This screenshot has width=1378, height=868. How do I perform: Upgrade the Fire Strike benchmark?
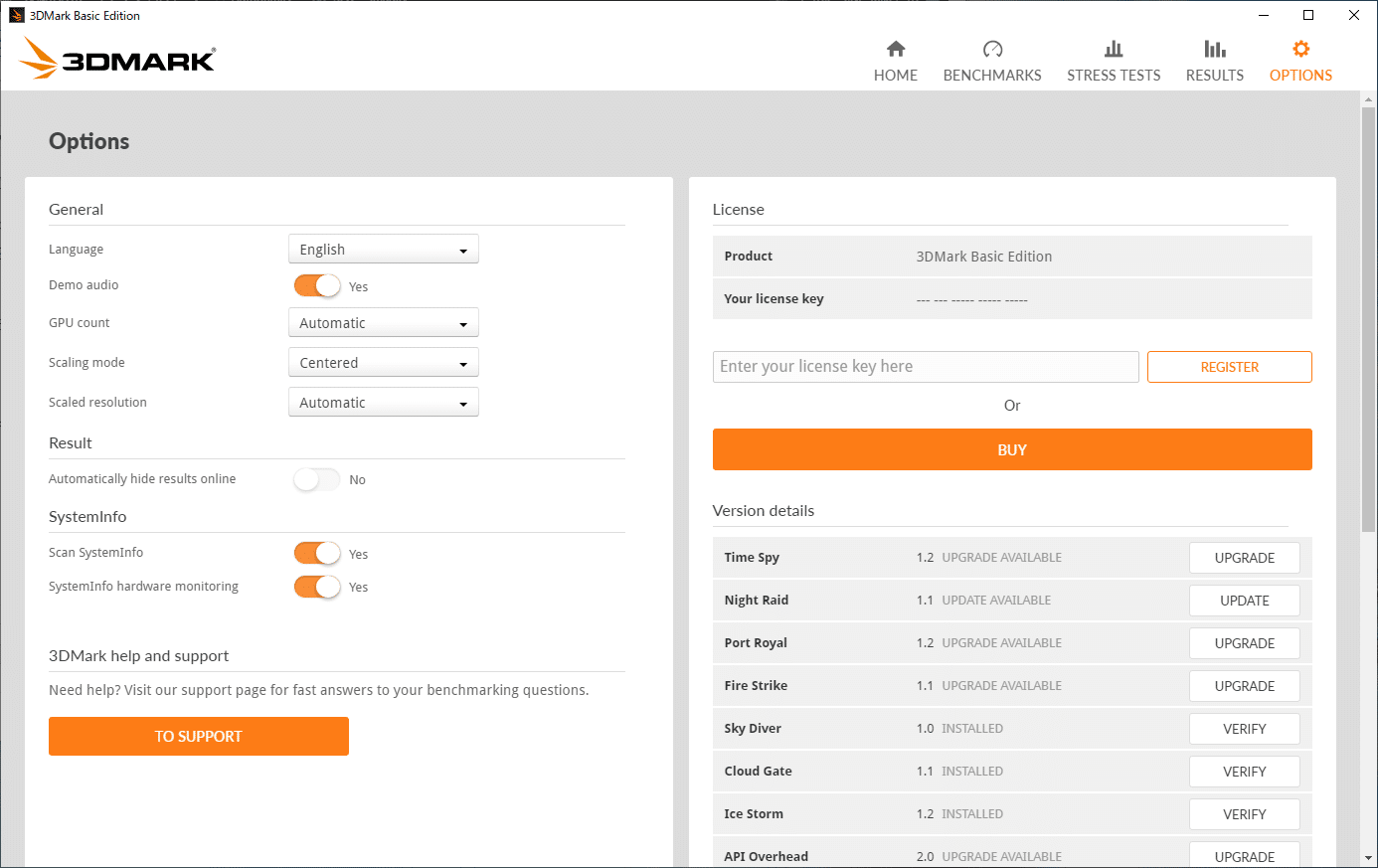pos(1245,686)
